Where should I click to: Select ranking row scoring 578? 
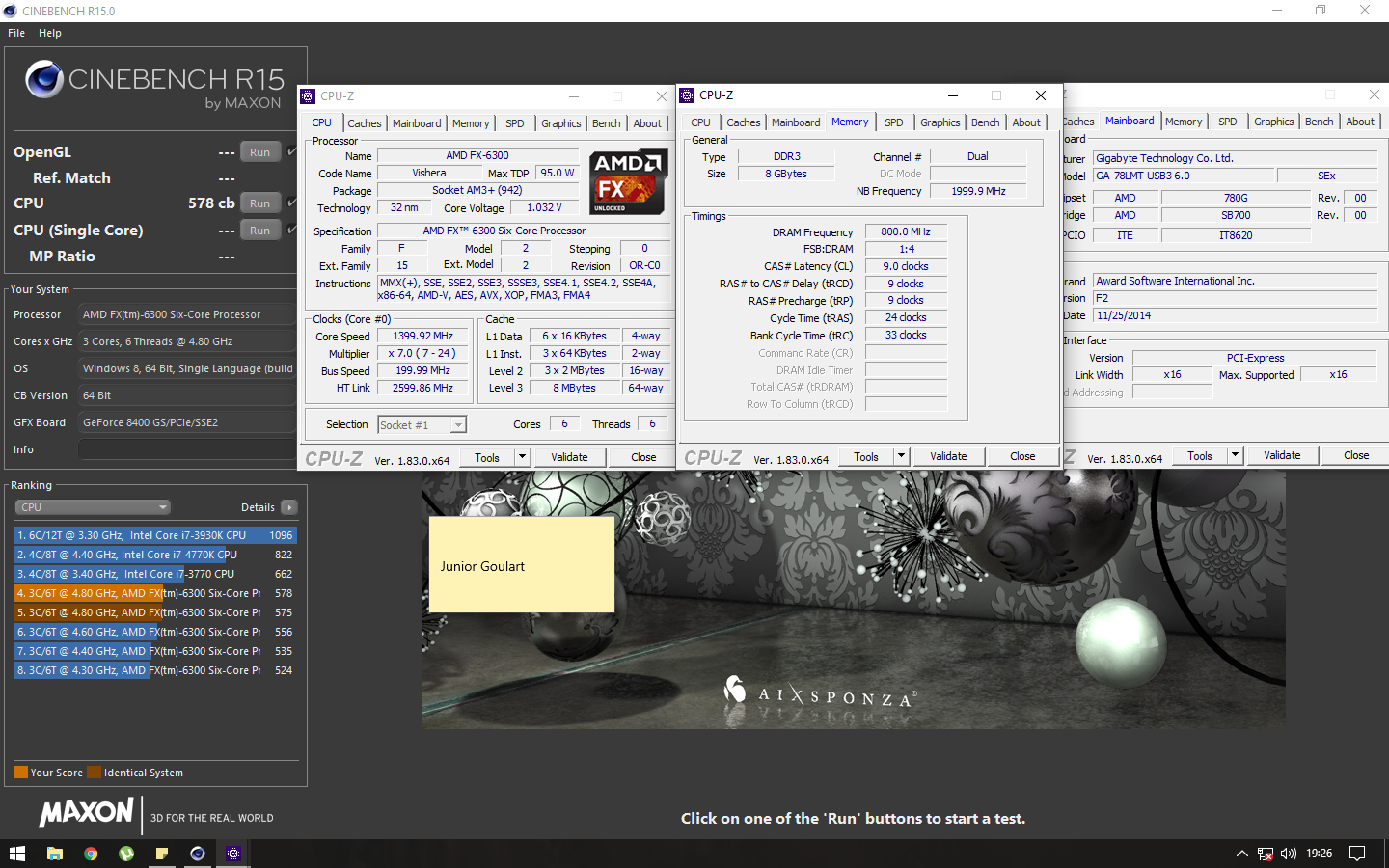155,593
